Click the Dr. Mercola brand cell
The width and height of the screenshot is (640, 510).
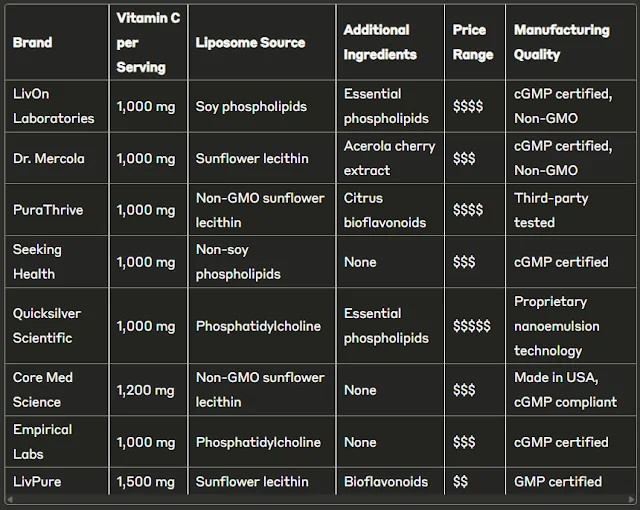[x=57, y=158]
